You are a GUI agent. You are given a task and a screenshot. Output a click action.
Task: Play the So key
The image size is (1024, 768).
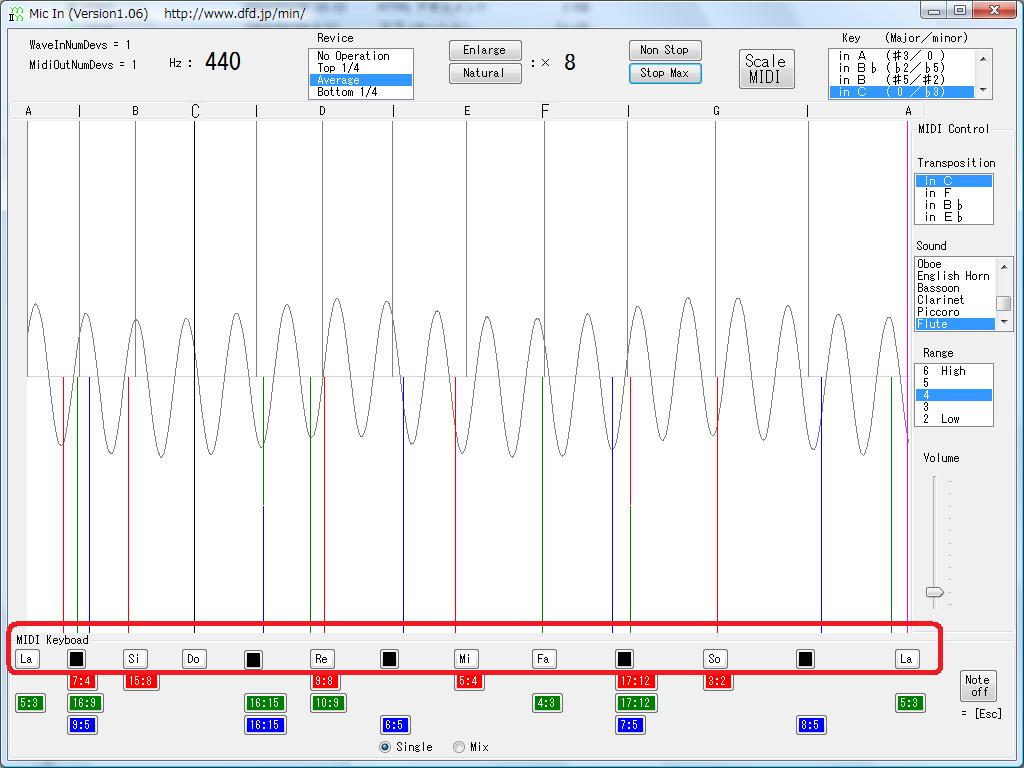(x=715, y=658)
